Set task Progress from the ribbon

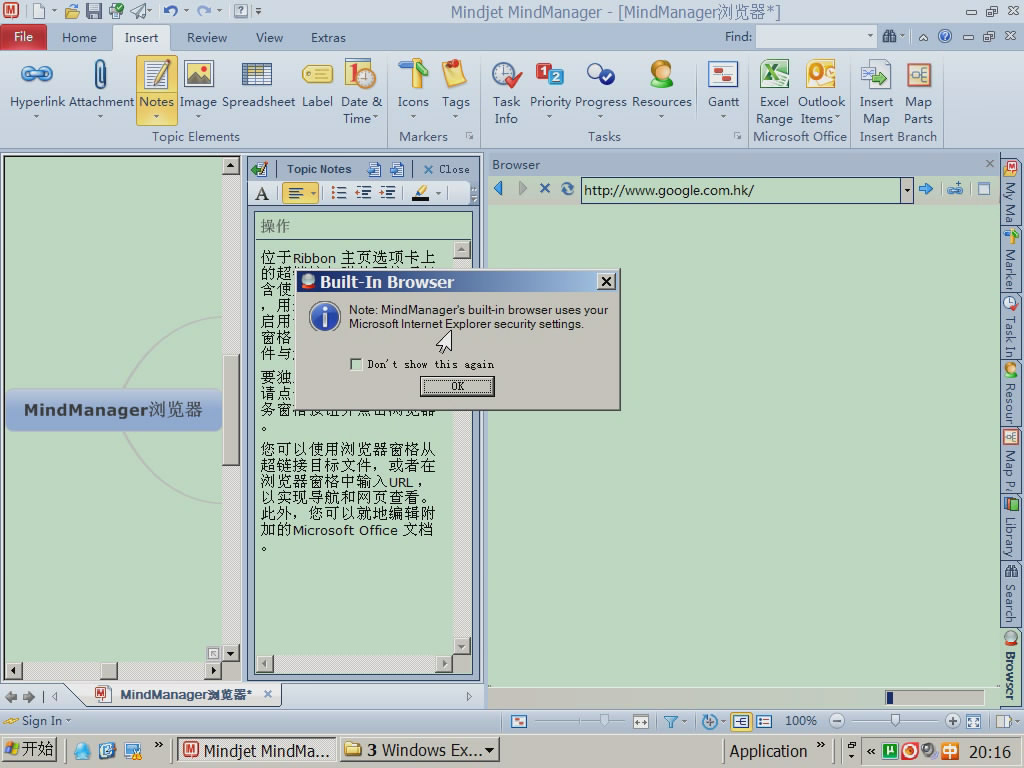[600, 83]
